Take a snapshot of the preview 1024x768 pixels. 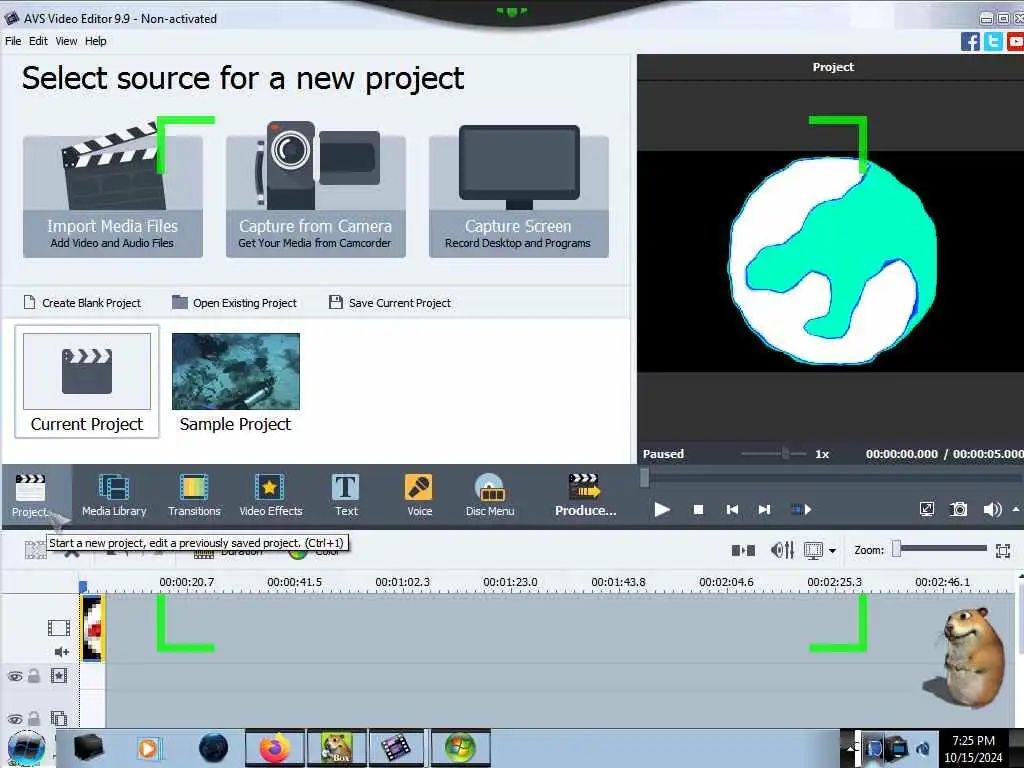959,509
